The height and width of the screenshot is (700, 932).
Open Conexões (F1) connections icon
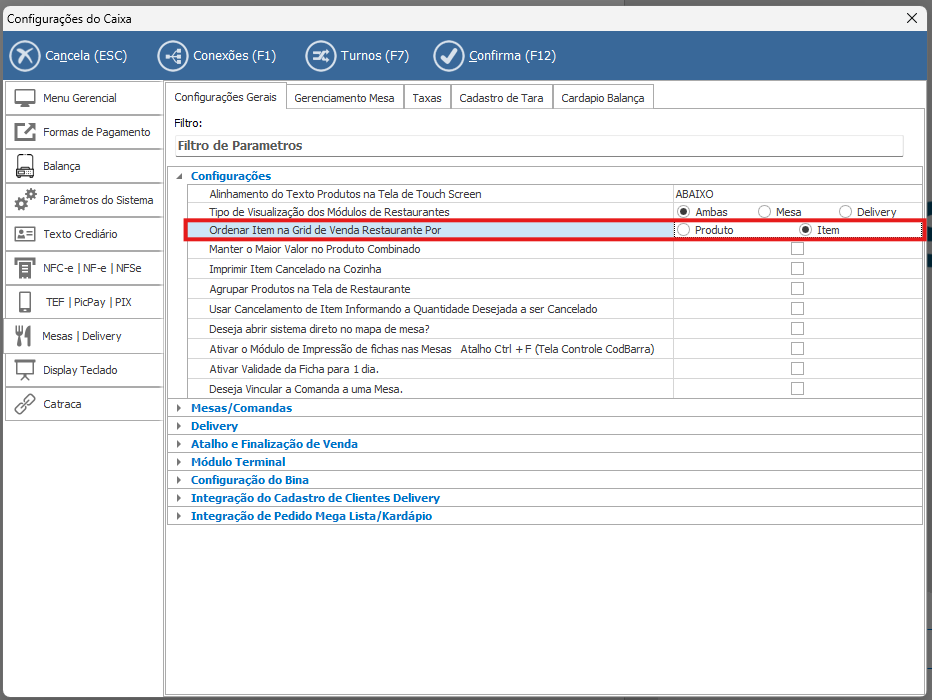click(x=172, y=56)
